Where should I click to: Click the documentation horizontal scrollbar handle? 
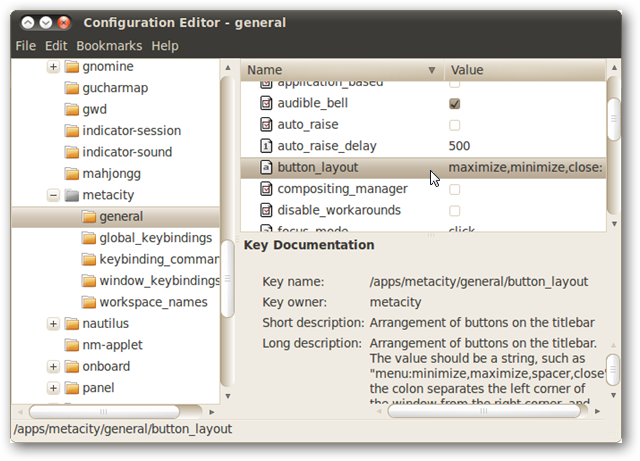tap(484, 411)
